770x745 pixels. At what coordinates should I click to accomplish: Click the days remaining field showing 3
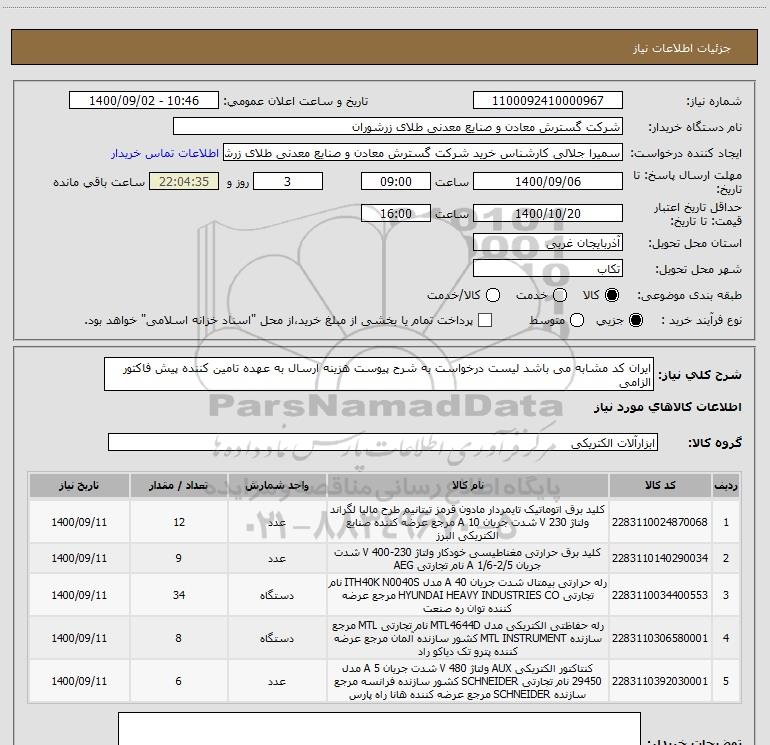(288, 182)
